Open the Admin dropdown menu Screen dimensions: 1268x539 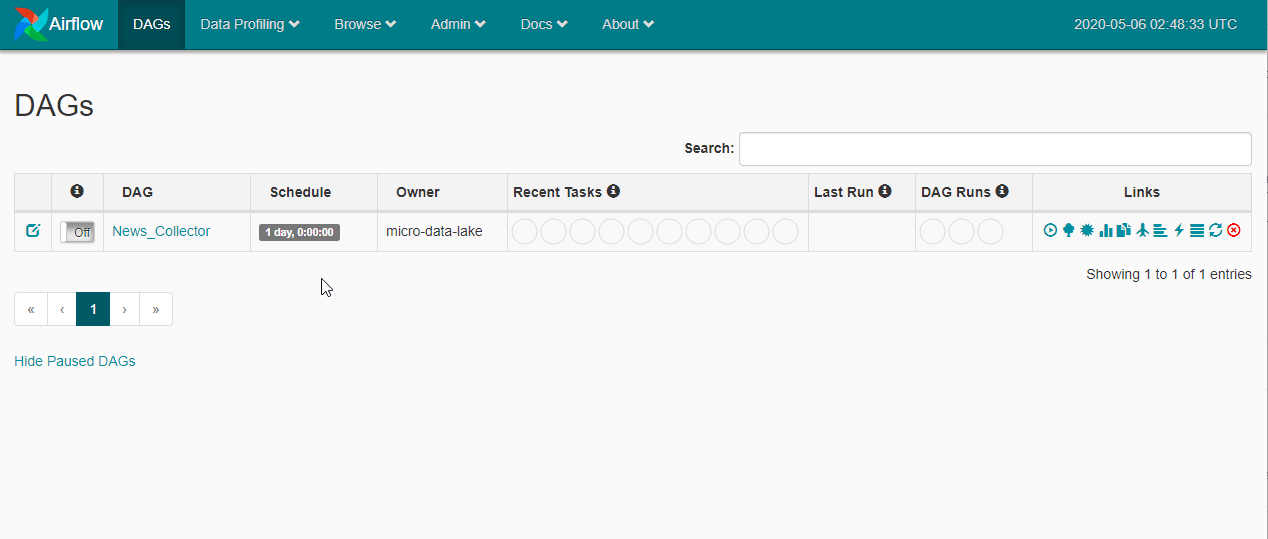point(459,24)
